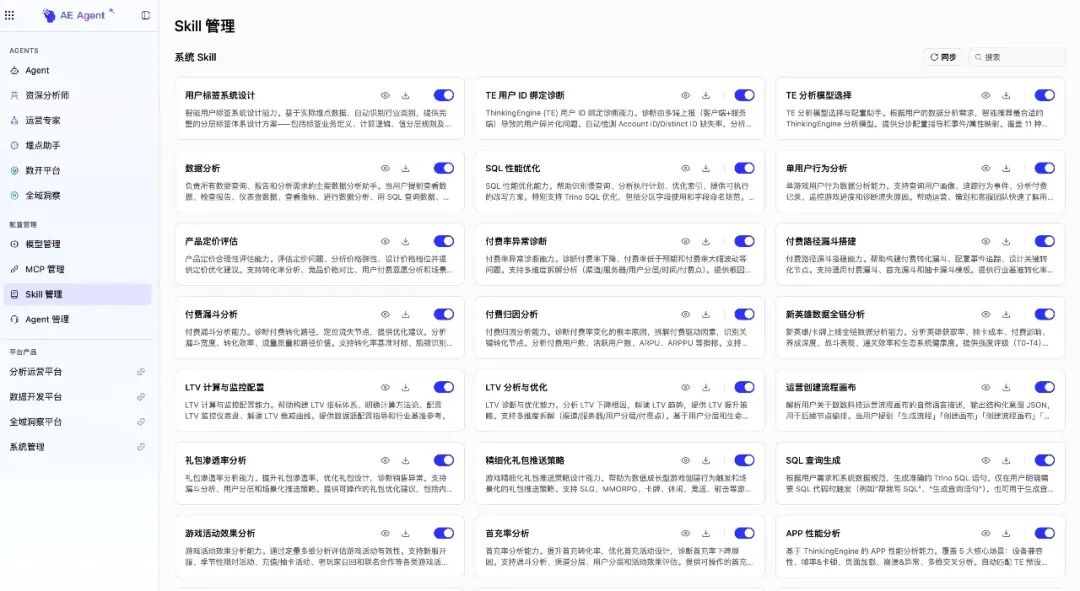
Task: Download the 礼包渗透率分析 skill
Action: [406, 460]
